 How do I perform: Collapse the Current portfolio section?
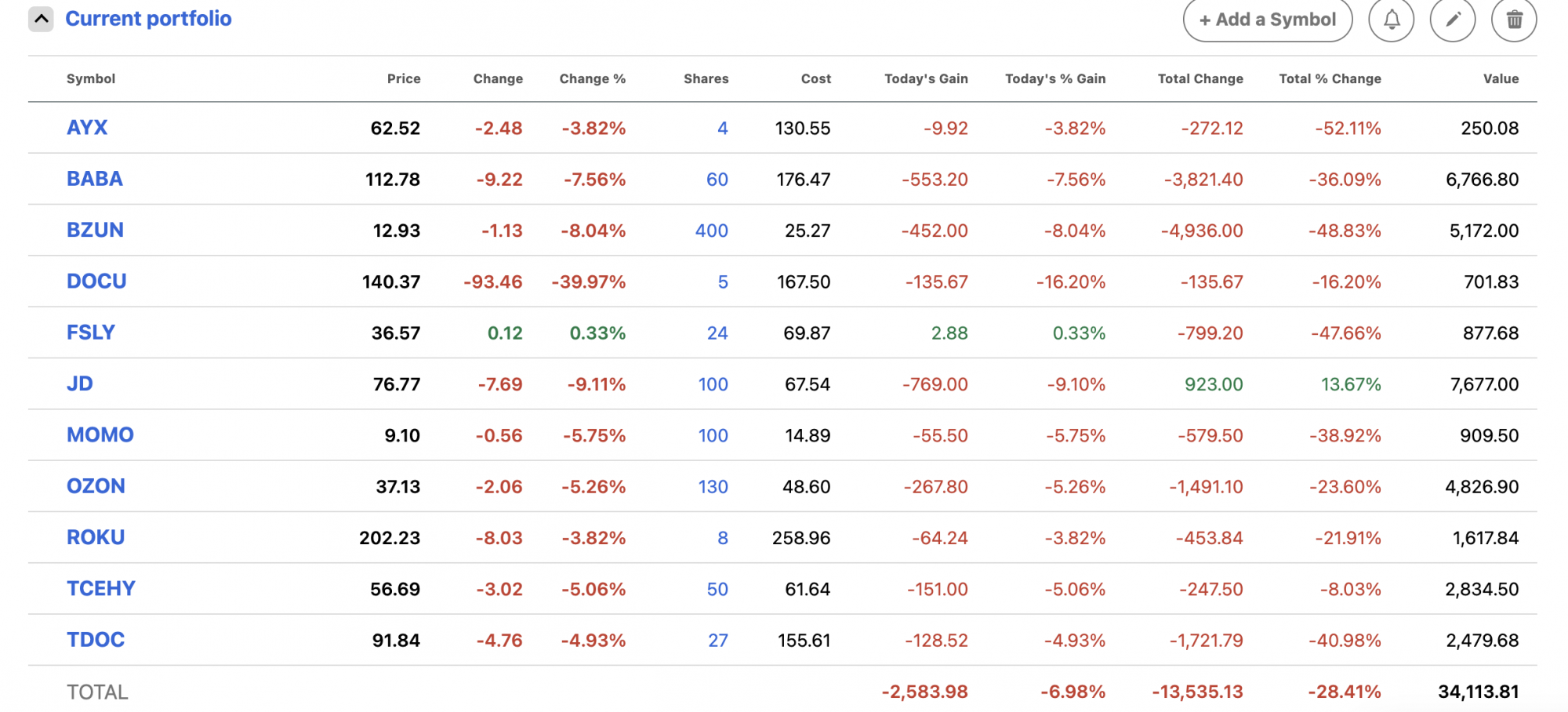(x=41, y=19)
